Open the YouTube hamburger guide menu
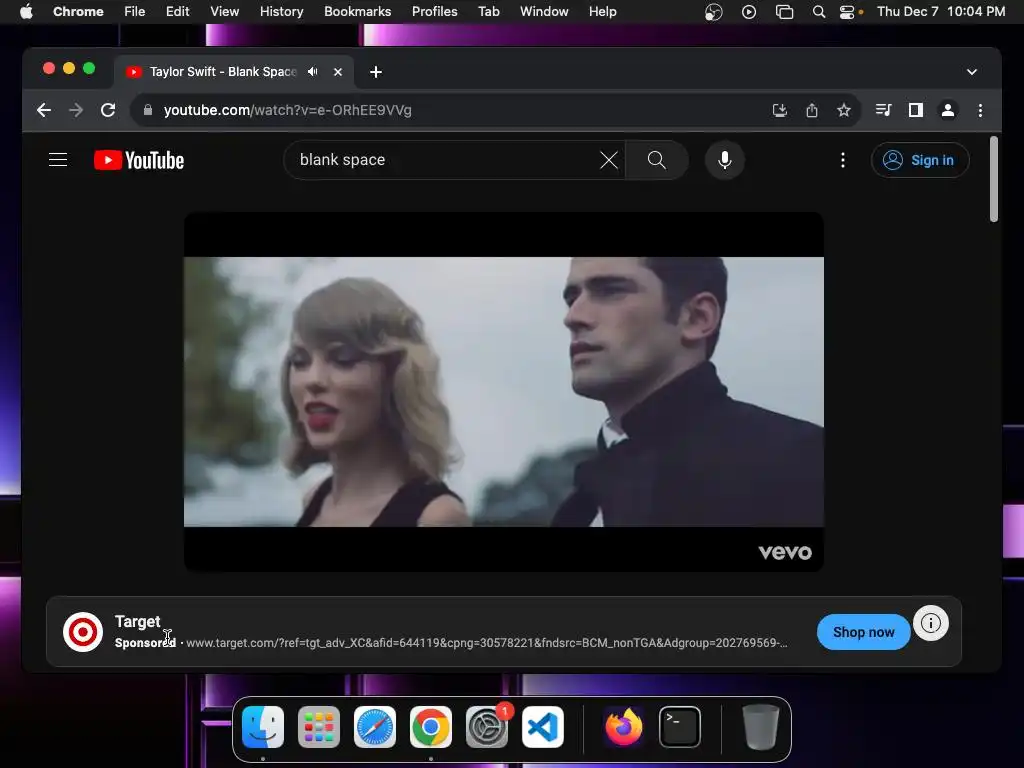This screenshot has width=1024, height=768. pyautogui.click(x=58, y=160)
